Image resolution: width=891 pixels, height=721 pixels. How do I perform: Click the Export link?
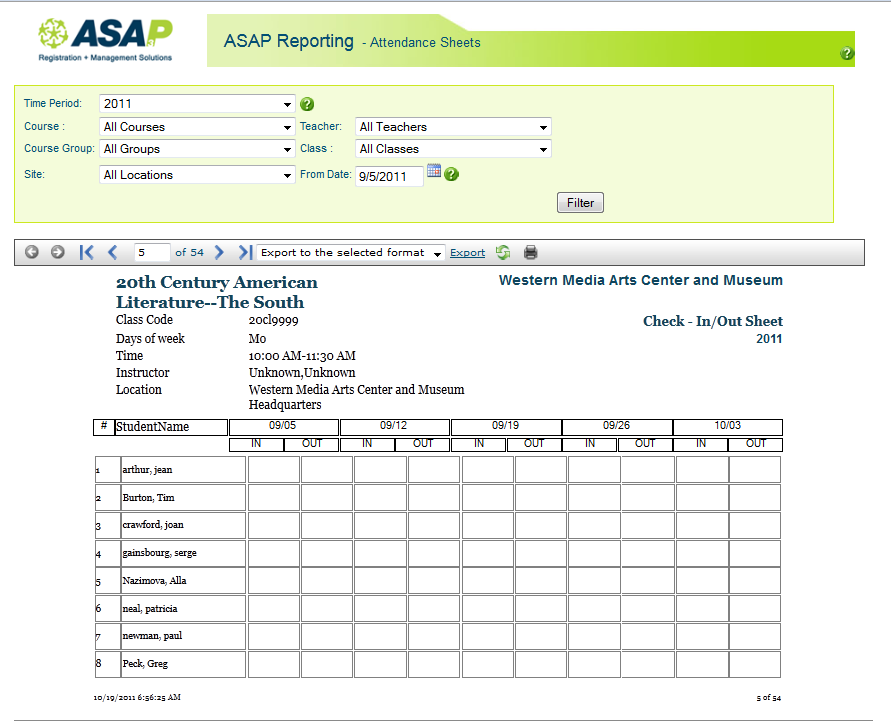[467, 253]
